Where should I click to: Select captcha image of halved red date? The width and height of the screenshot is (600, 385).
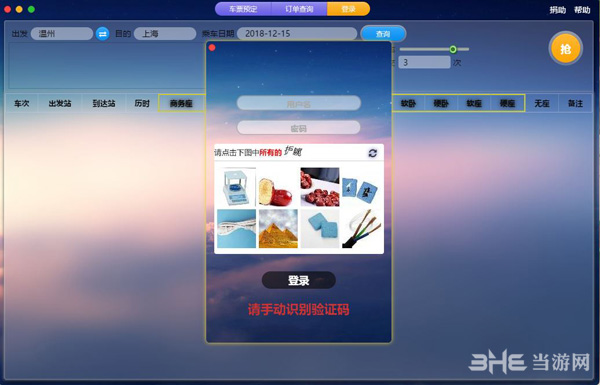click(x=278, y=187)
